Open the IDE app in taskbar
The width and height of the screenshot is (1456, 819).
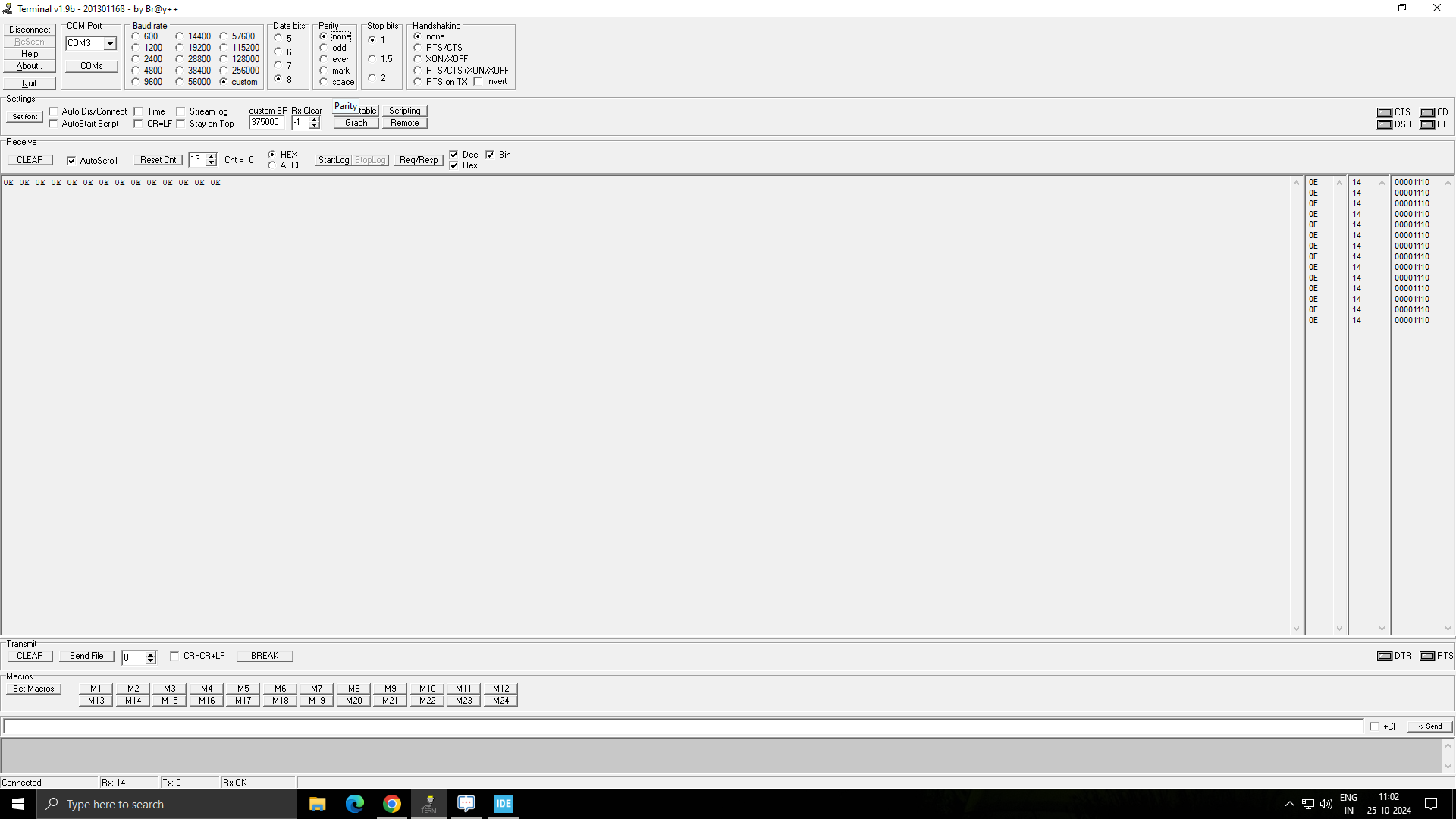503,804
